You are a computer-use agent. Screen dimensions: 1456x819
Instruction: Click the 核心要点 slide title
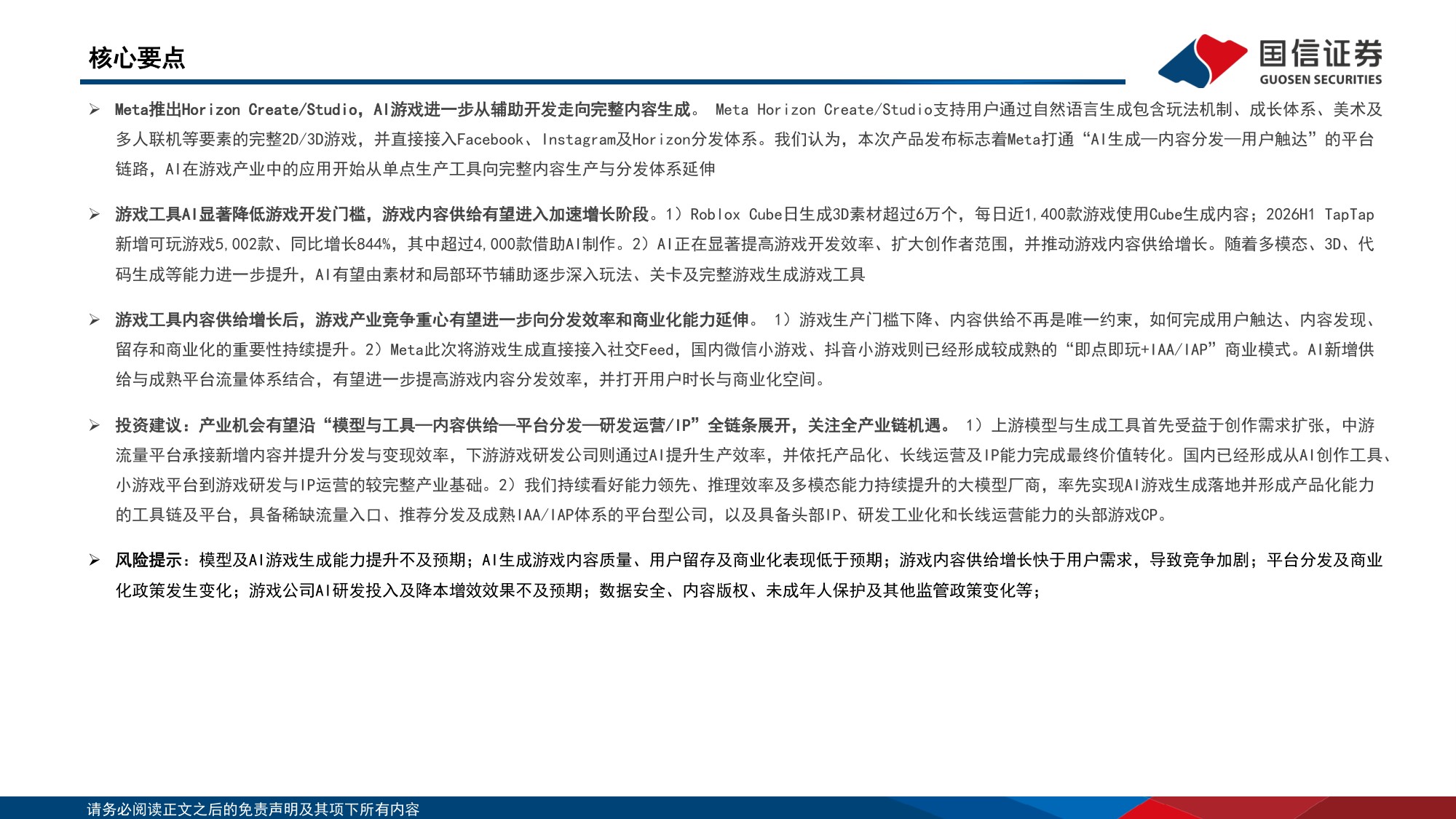[137, 58]
